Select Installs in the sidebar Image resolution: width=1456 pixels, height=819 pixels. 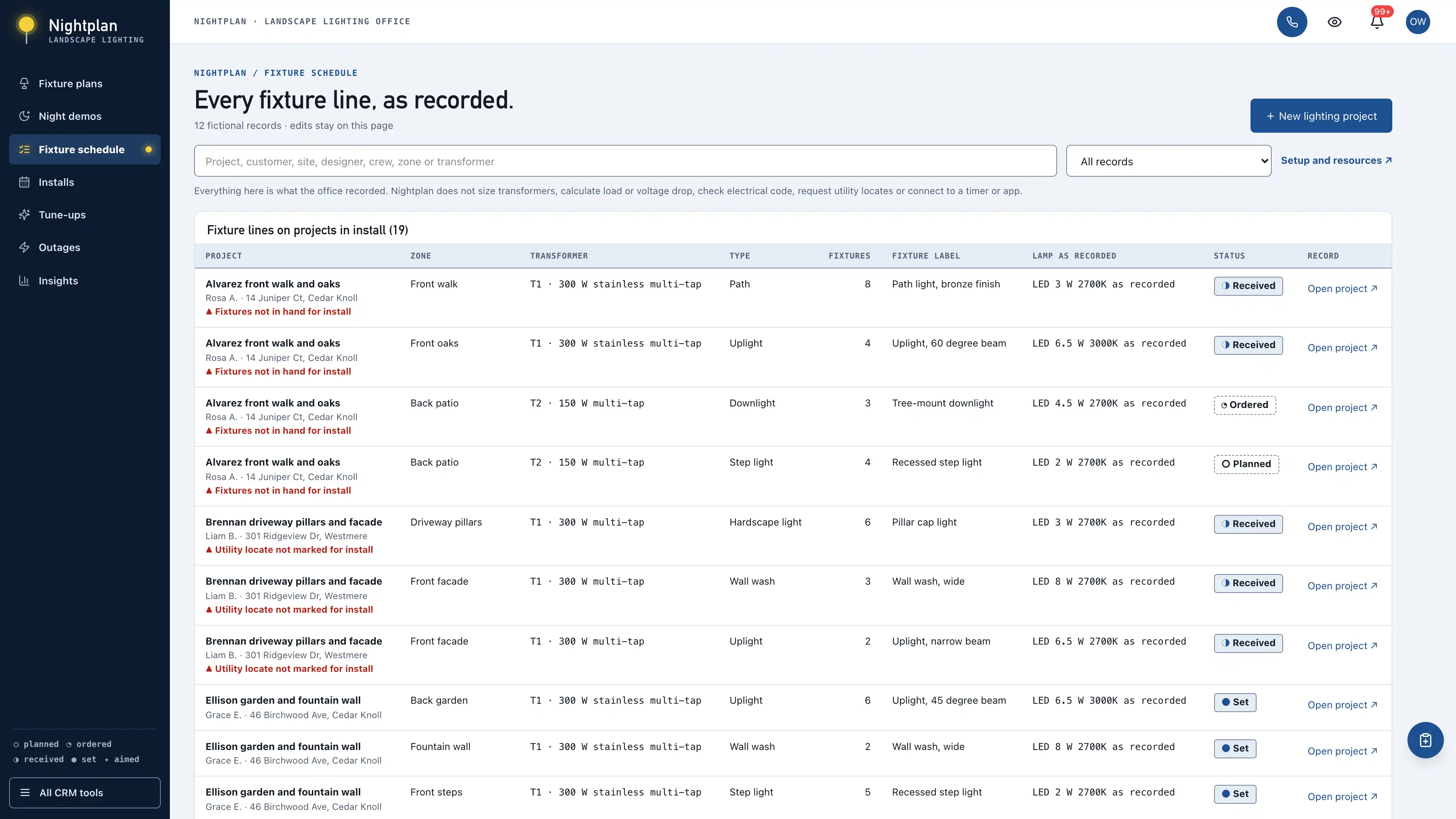[85, 182]
